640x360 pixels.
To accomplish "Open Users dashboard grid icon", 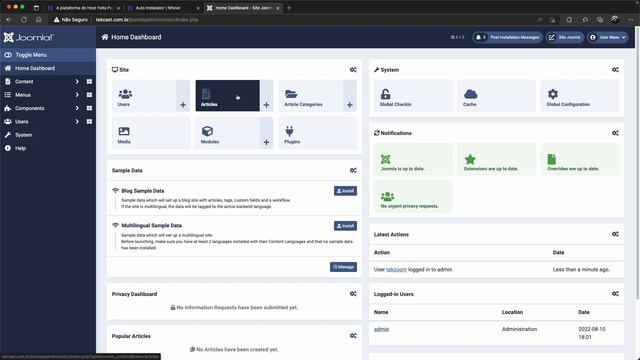I will pyautogui.click(x=89, y=122).
